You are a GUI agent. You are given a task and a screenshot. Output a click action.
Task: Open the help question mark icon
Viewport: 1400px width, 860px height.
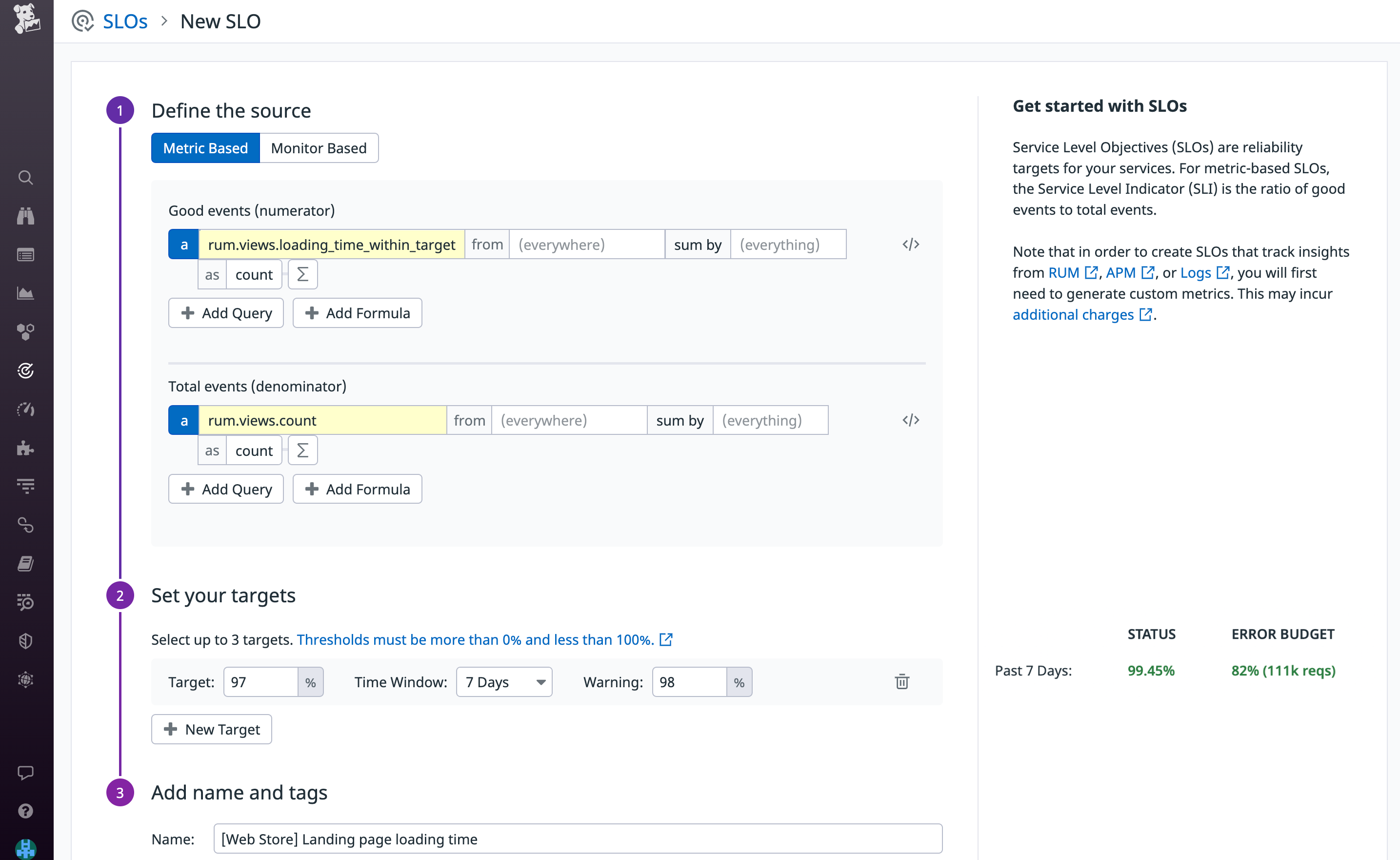(x=25, y=811)
